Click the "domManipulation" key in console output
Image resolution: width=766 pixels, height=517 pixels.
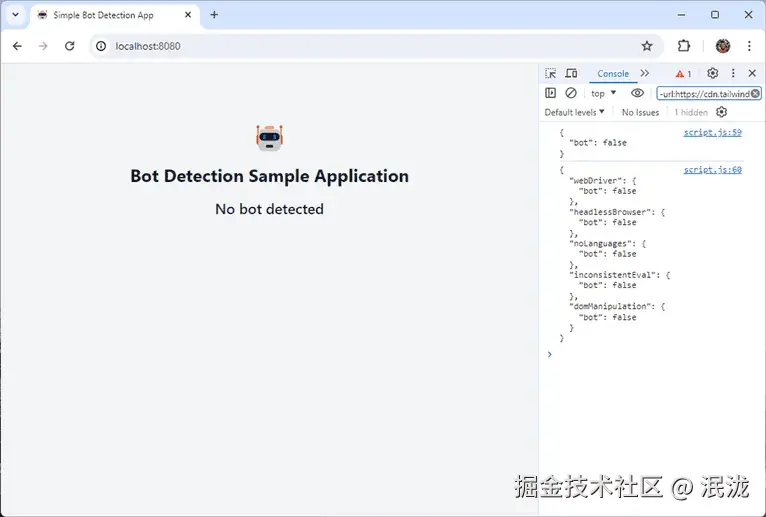tap(610, 306)
